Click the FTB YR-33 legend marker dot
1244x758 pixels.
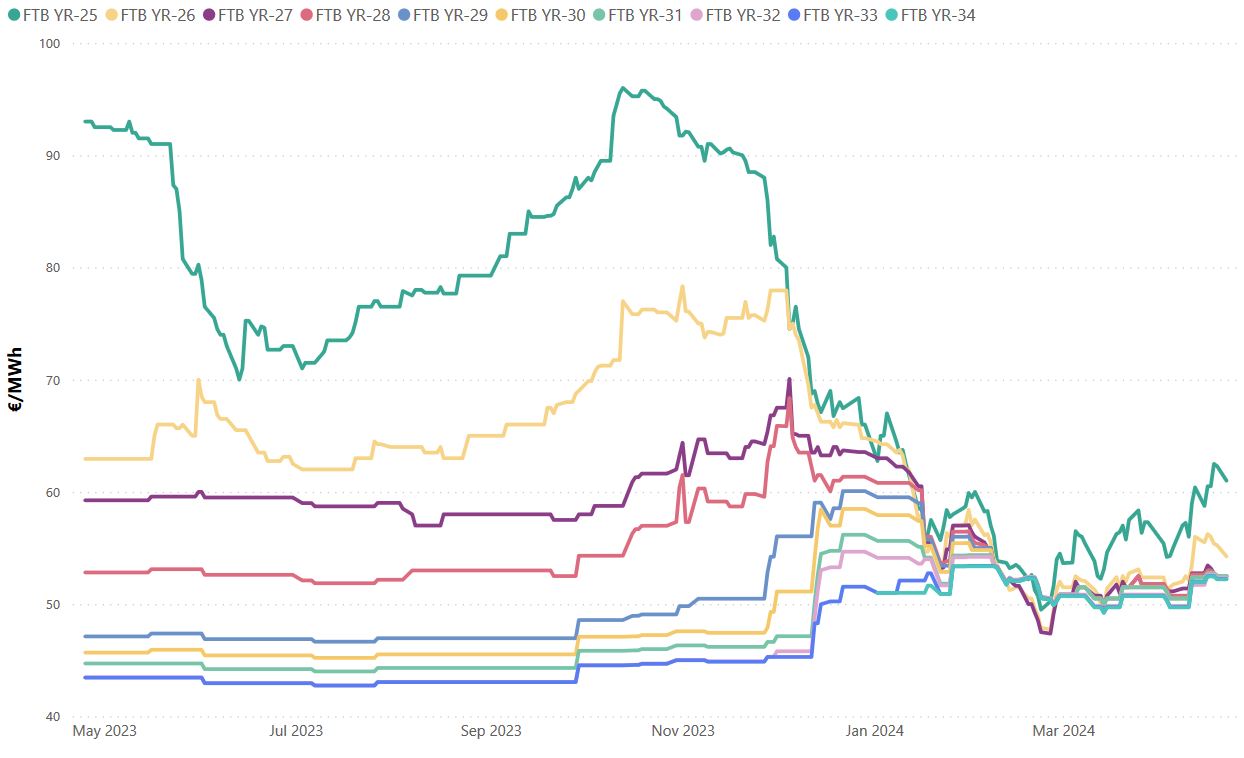[794, 15]
